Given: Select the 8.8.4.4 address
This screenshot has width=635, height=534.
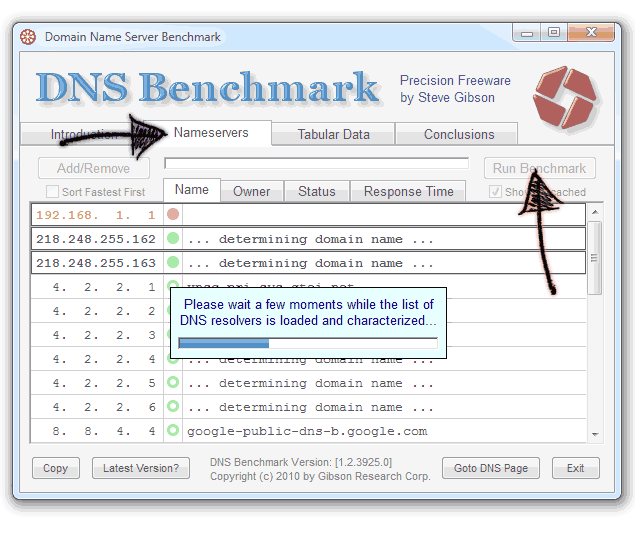Looking at the screenshot, I should (104, 431).
